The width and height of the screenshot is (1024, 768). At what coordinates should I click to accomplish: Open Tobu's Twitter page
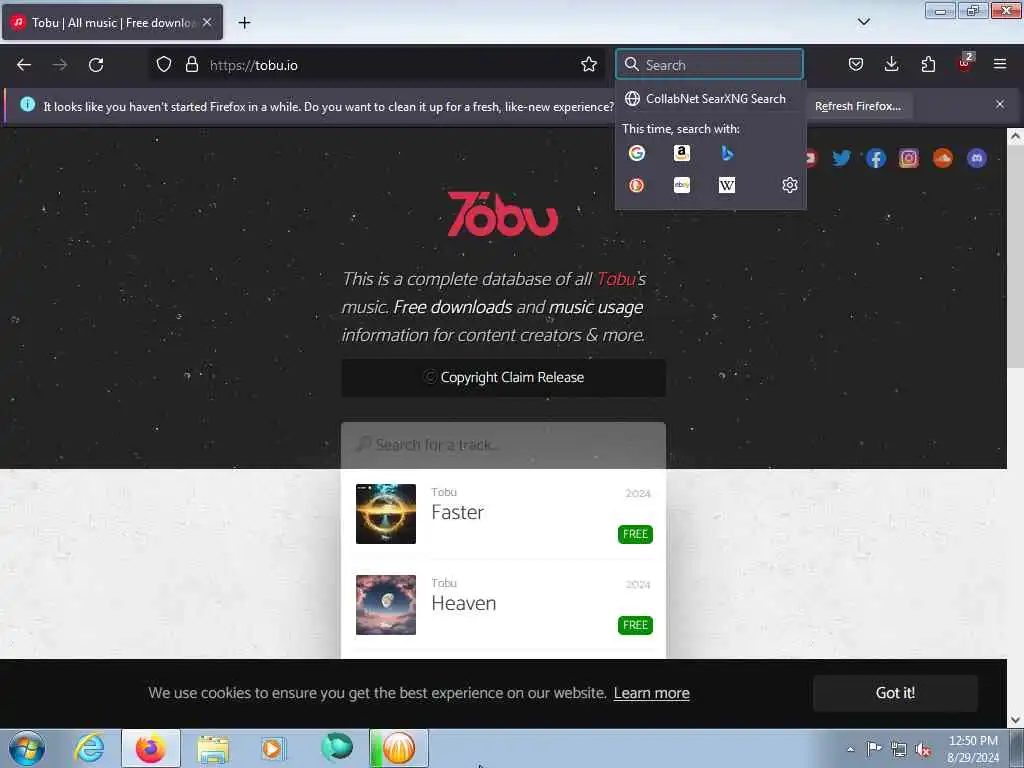point(841,158)
